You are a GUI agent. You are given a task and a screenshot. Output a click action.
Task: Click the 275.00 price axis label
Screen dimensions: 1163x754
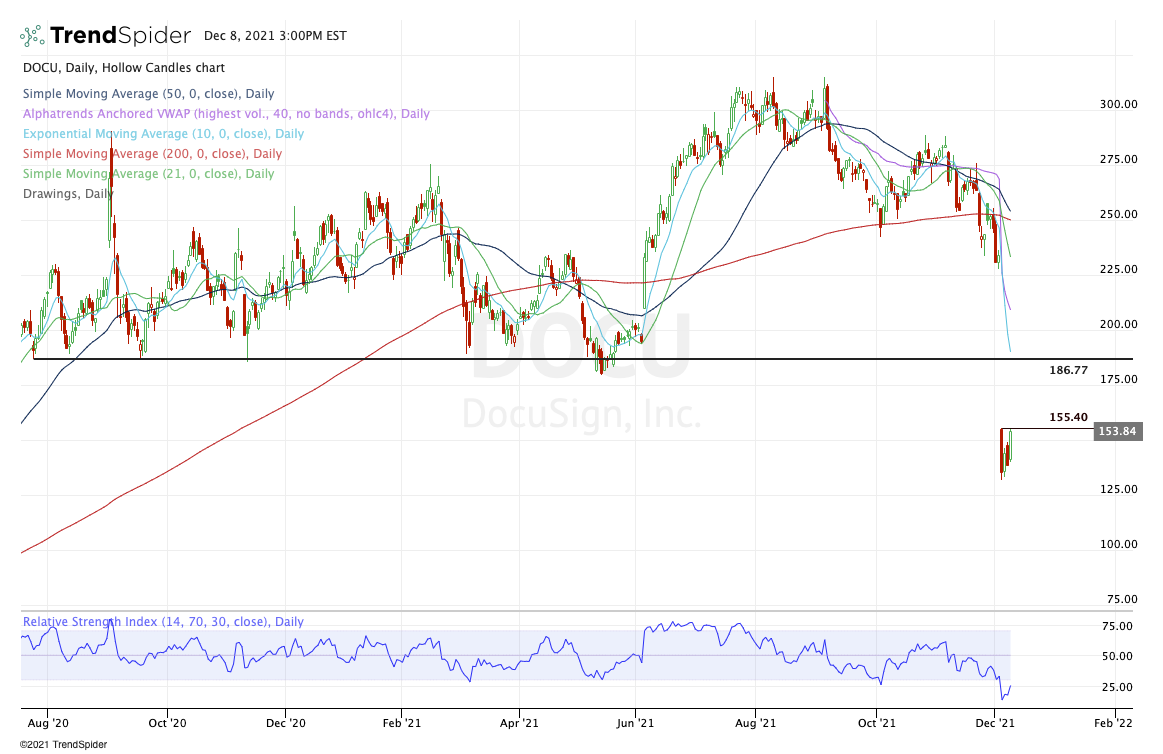(1118, 159)
